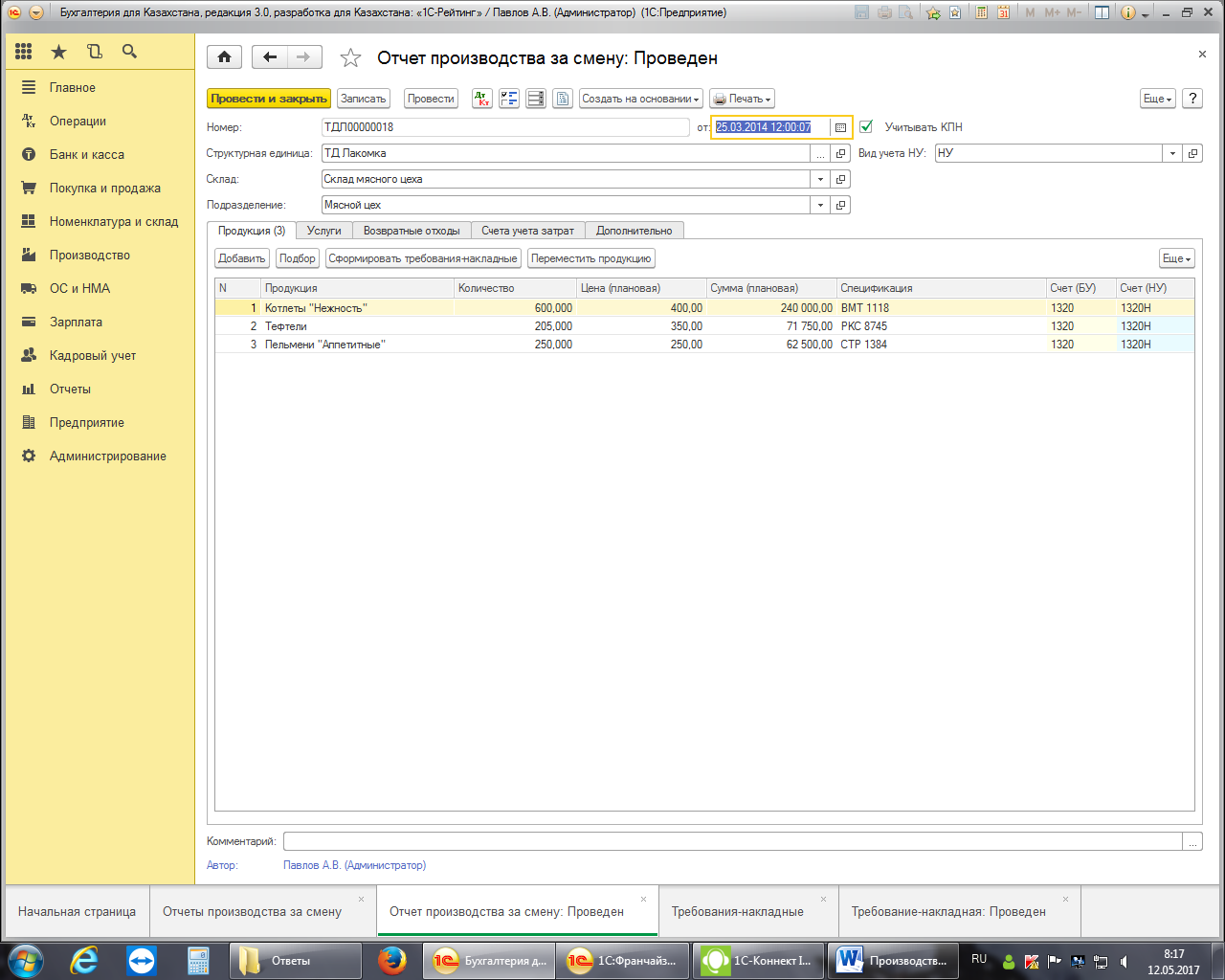Open the information icon in title bar

pos(1127,12)
